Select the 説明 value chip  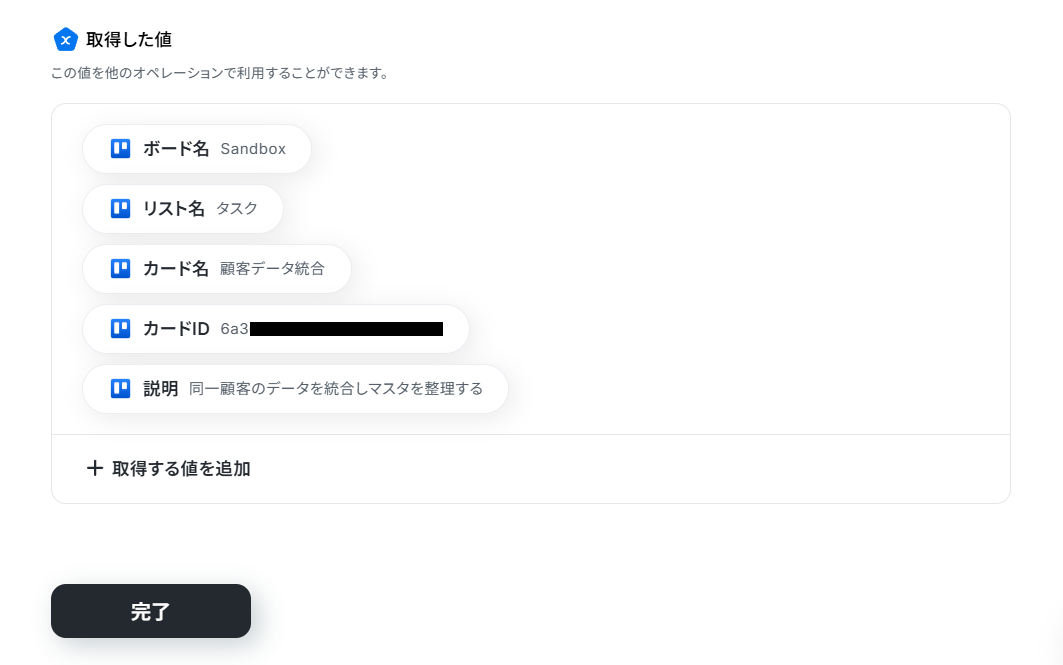(296, 388)
